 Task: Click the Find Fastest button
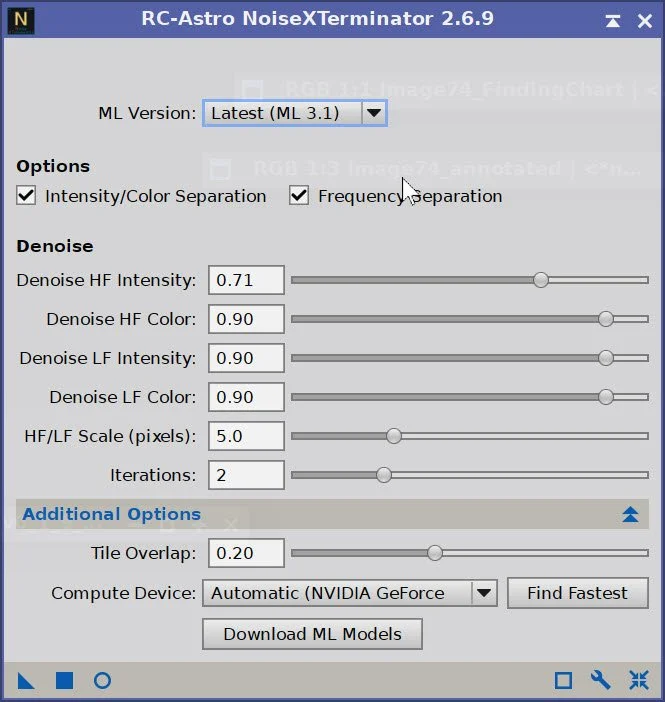(578, 593)
